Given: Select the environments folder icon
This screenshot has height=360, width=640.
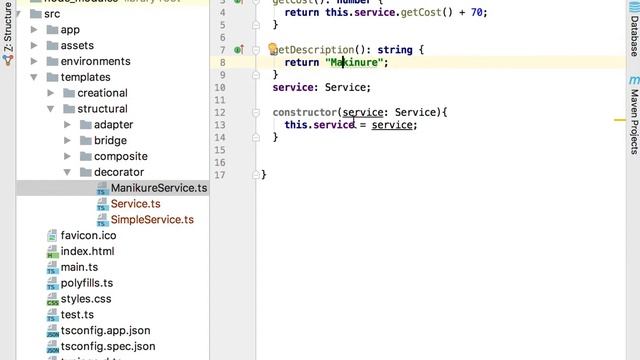Looking at the screenshot, I should pos(52,62).
